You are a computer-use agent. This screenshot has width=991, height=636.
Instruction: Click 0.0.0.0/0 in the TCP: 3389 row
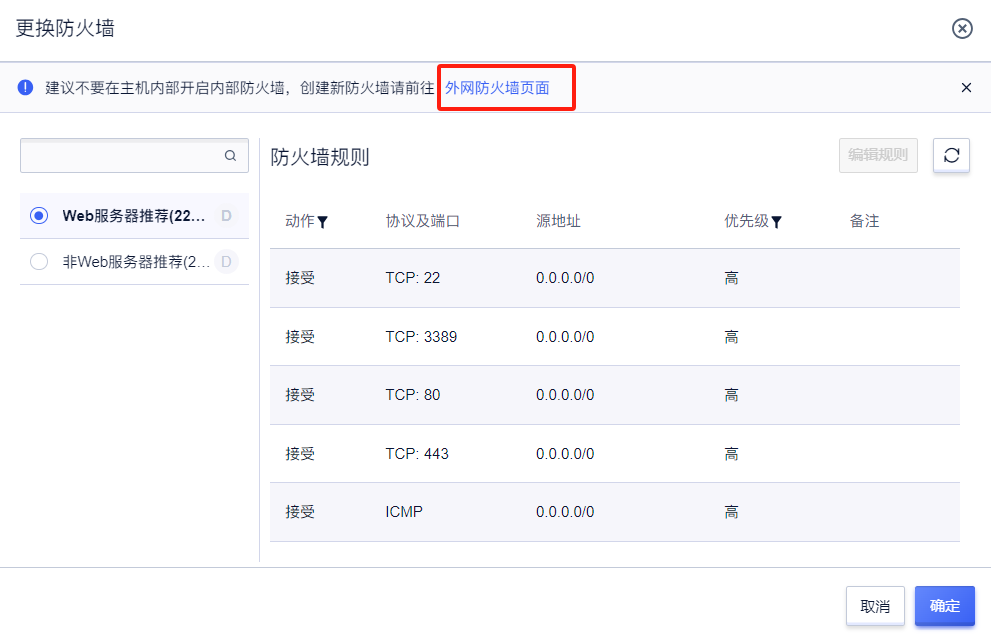(565, 337)
